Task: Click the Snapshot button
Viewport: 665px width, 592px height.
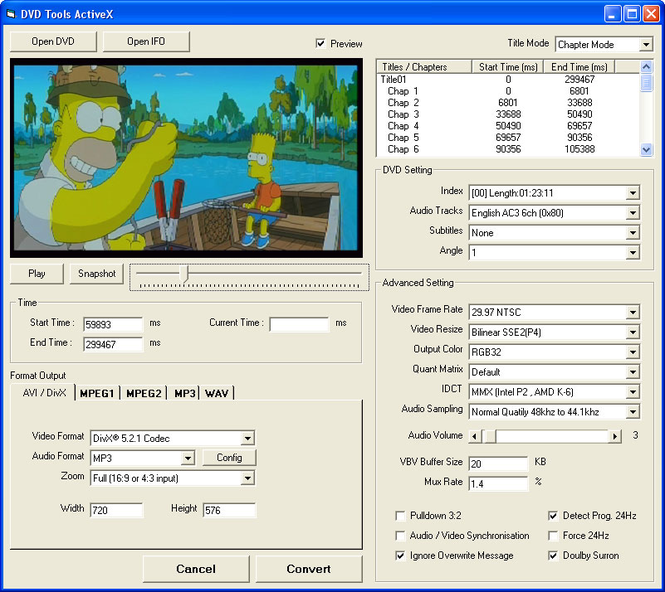Action: [x=97, y=274]
